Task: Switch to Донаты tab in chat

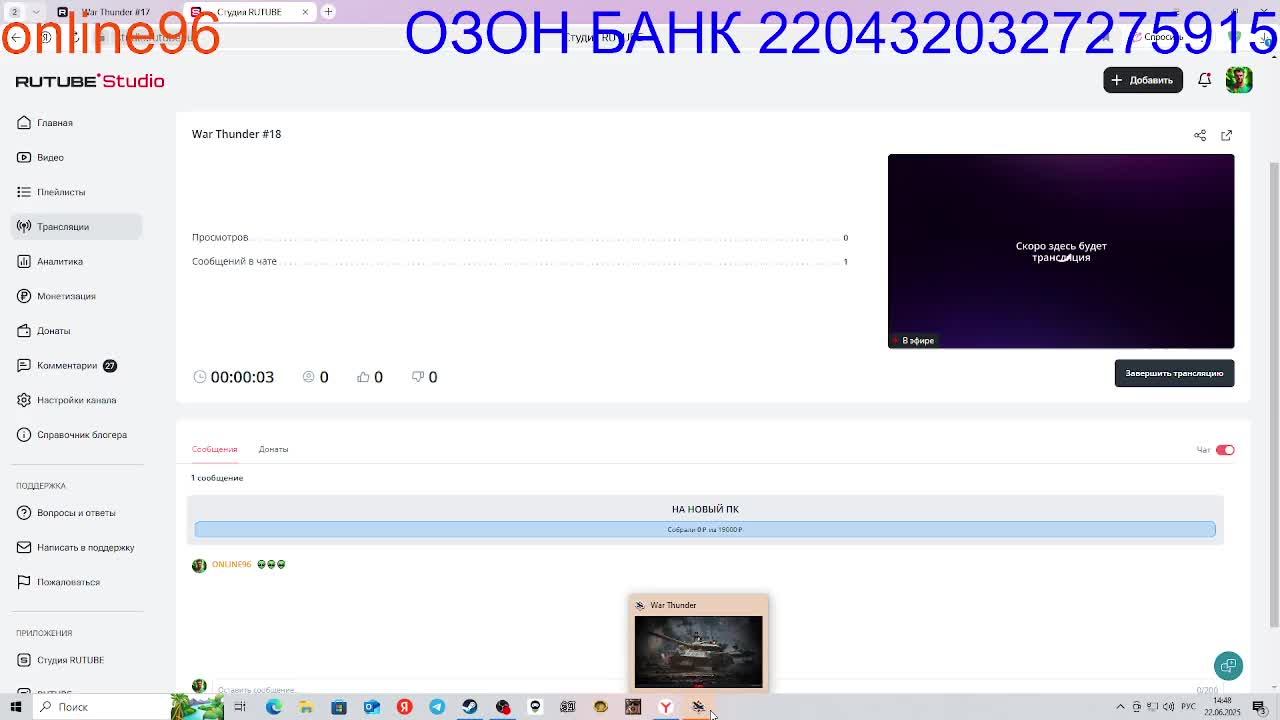Action: (273, 449)
